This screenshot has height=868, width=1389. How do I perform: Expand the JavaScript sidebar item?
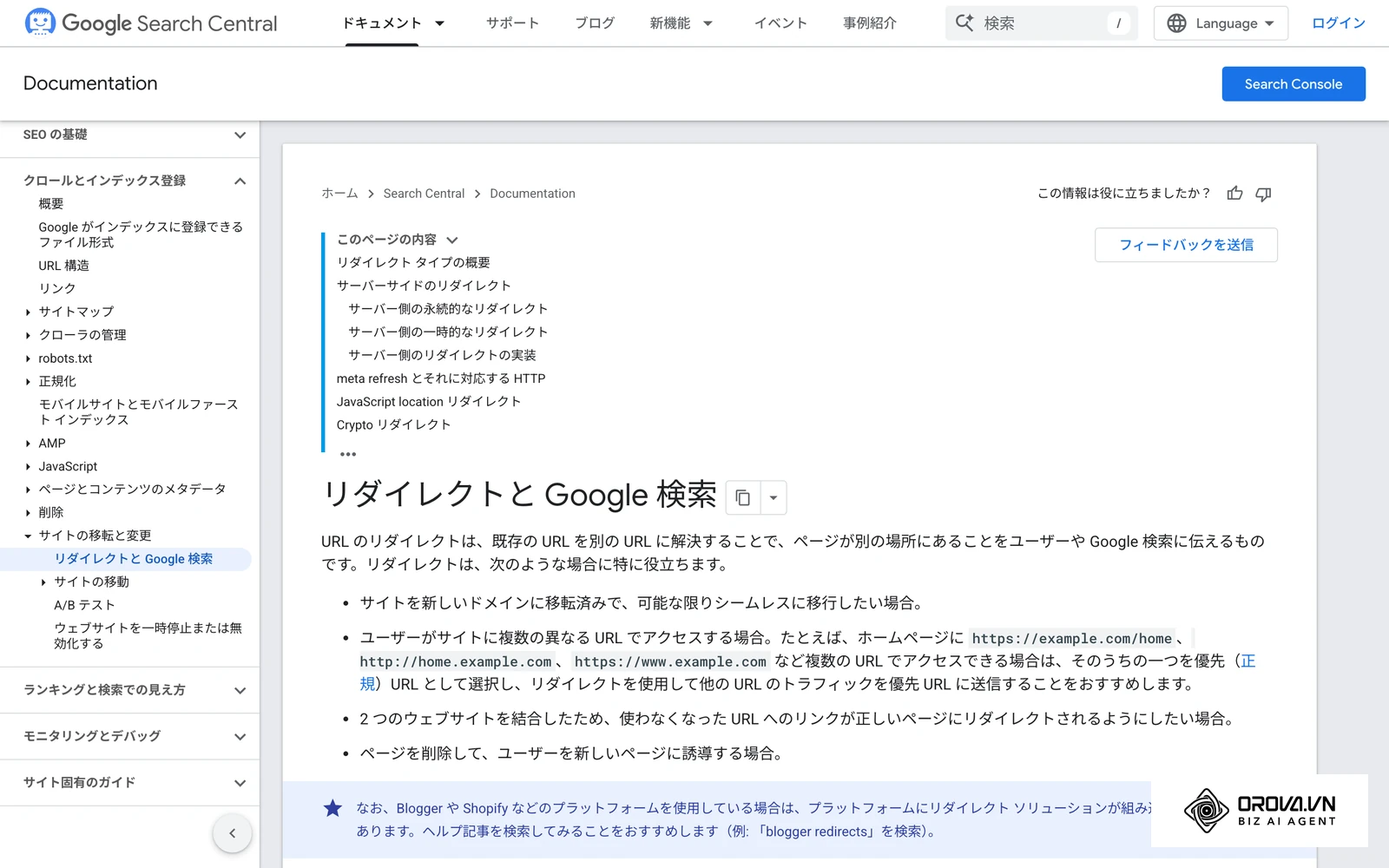click(28, 467)
